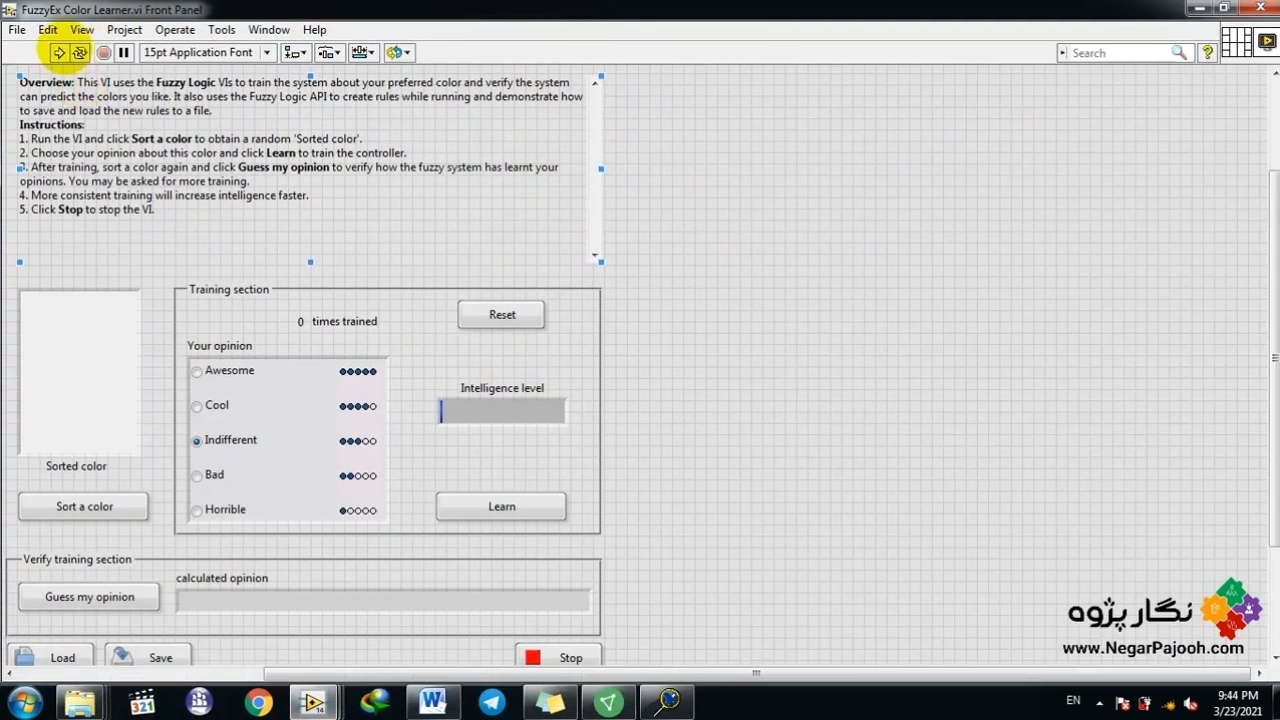Click the connector pane grid icon

(1236, 42)
